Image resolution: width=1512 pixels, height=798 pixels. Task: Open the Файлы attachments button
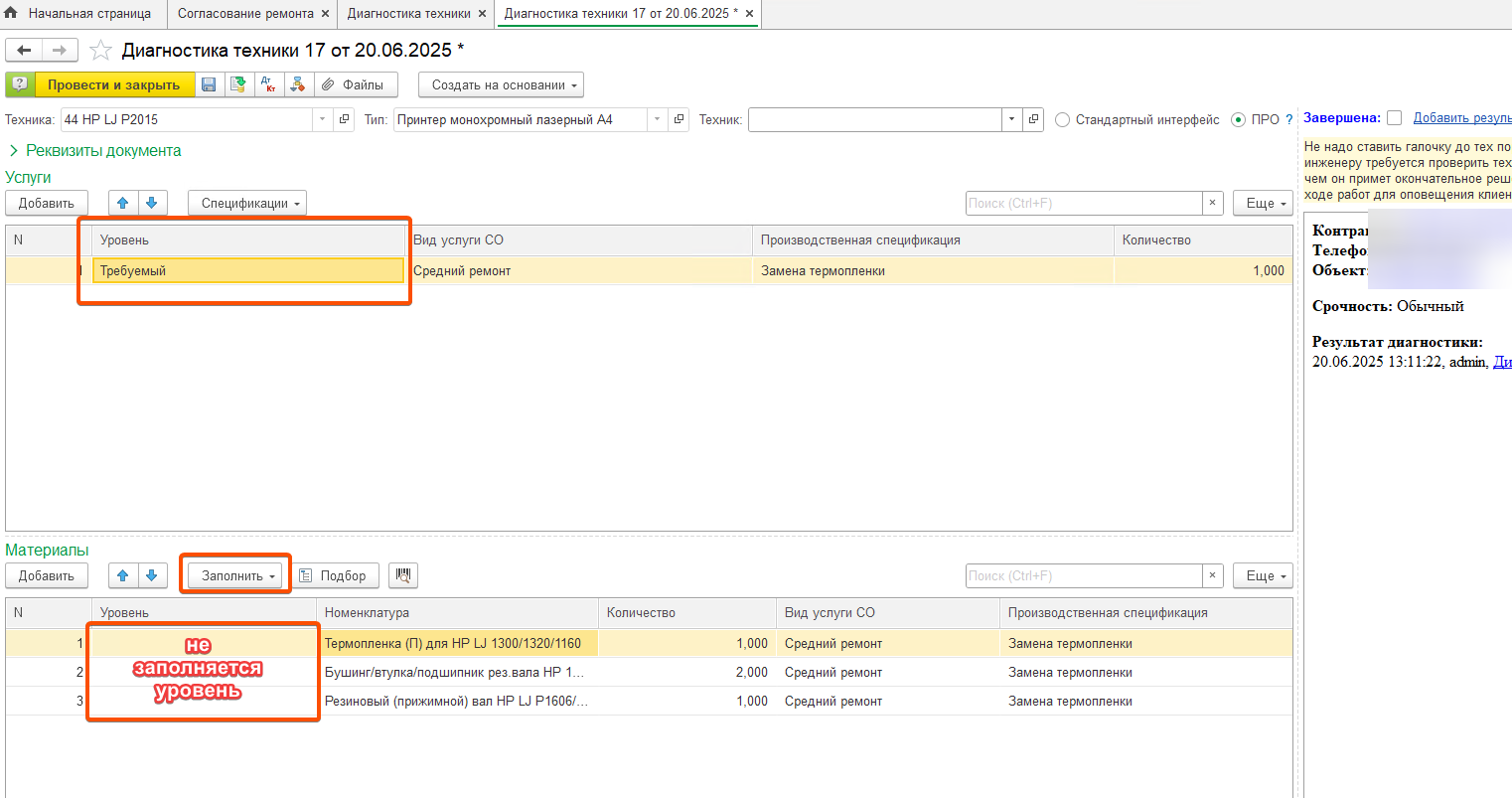pos(356,85)
